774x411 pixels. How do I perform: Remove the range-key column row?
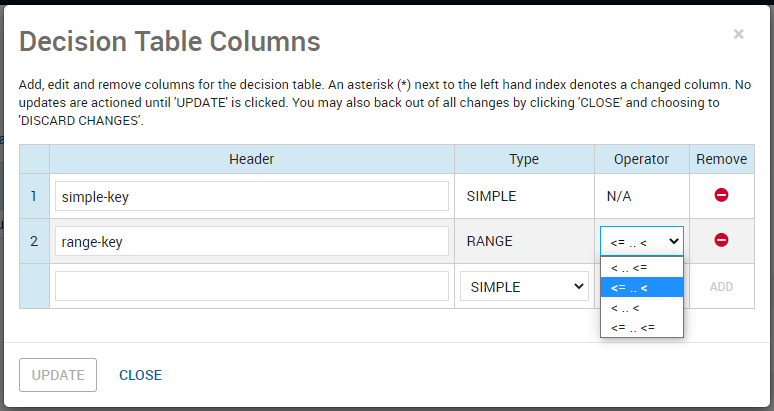[721, 241]
